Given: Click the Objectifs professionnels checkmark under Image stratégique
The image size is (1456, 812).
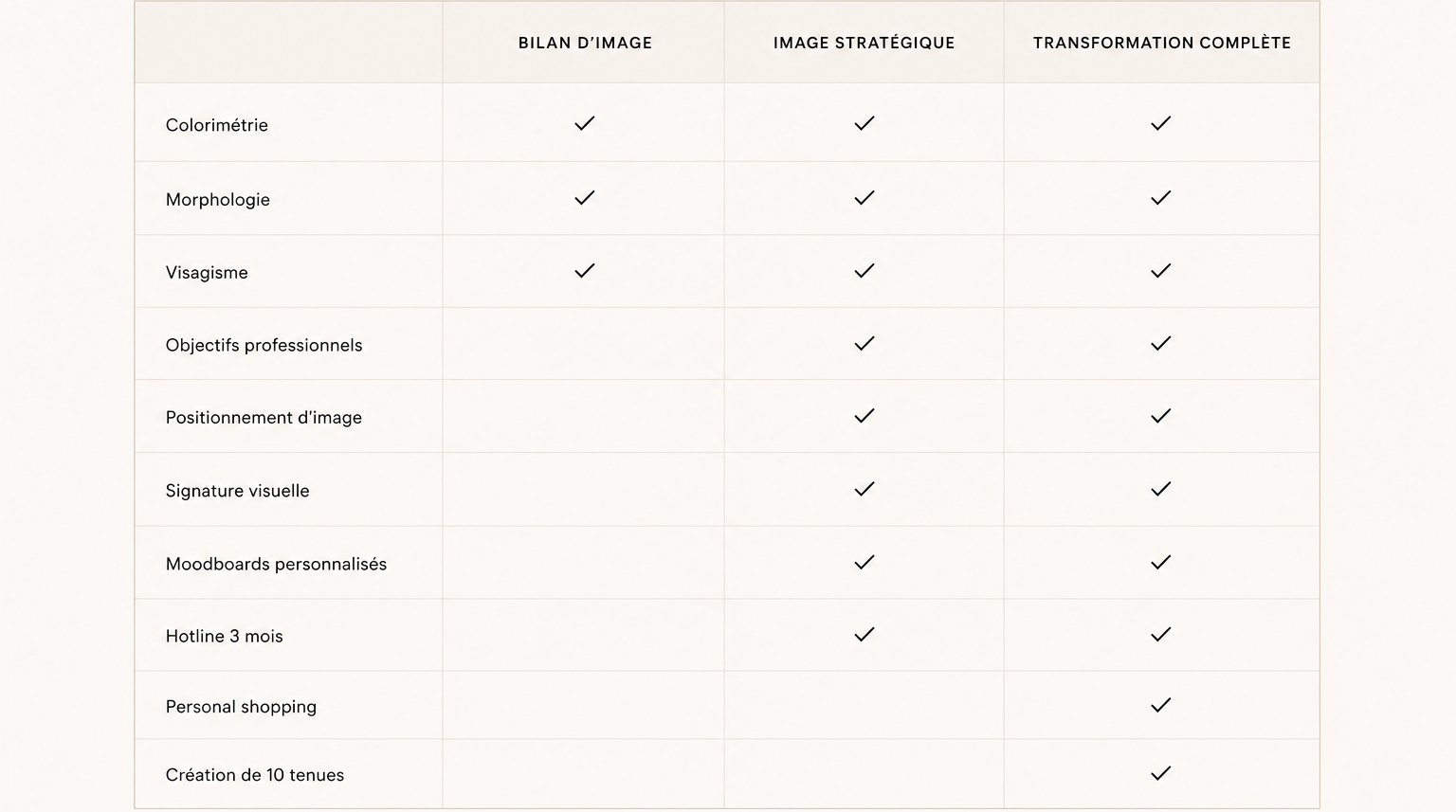Looking at the screenshot, I should point(864,344).
